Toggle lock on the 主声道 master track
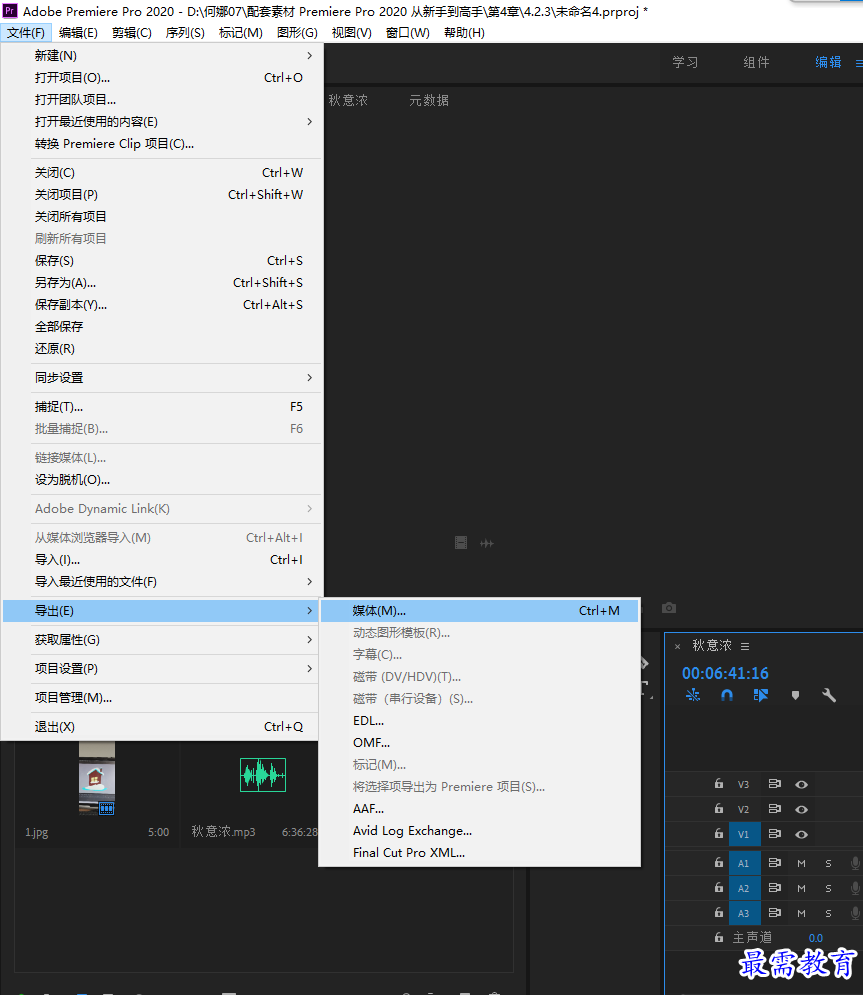Screen dimensions: 863x995 click(719, 937)
